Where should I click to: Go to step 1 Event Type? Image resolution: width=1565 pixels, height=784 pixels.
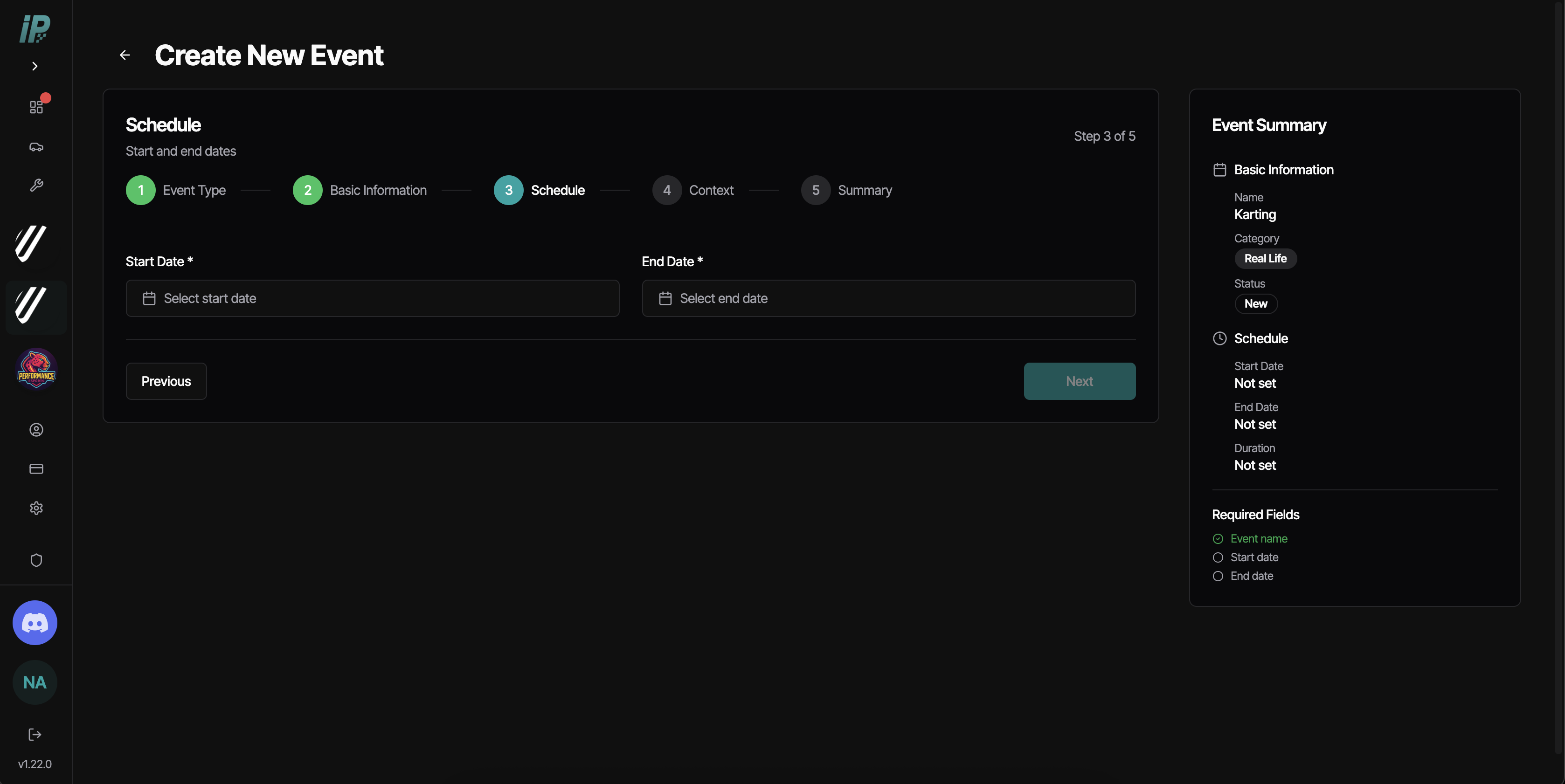176,190
